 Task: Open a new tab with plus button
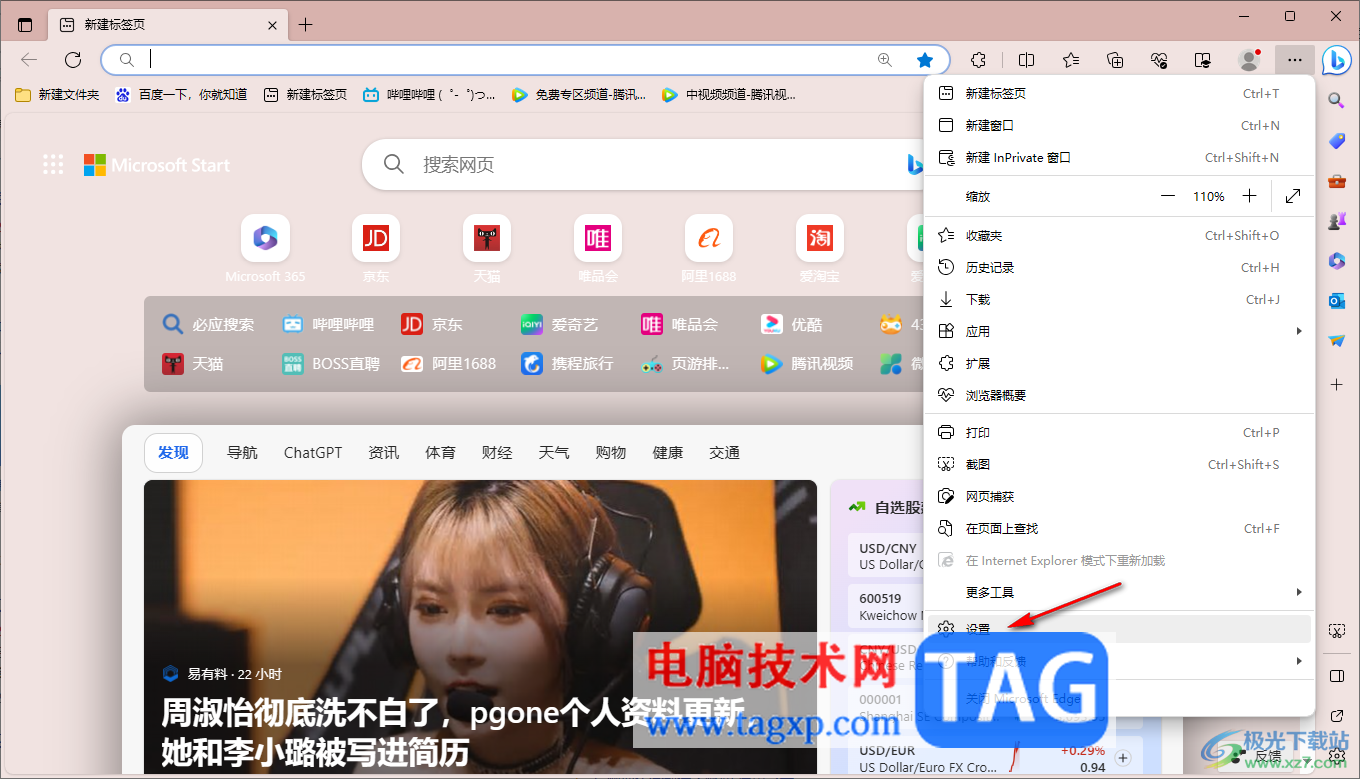[x=306, y=25]
